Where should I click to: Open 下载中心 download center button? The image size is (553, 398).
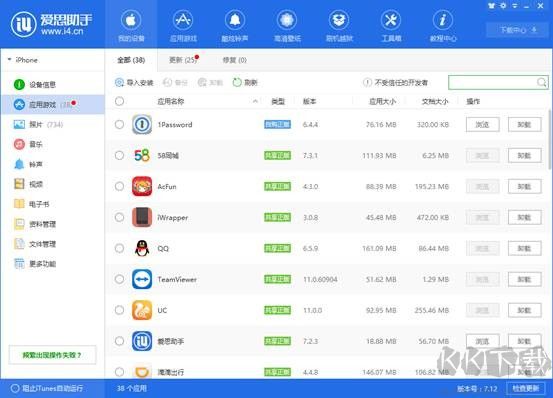pyautogui.click(x=517, y=30)
